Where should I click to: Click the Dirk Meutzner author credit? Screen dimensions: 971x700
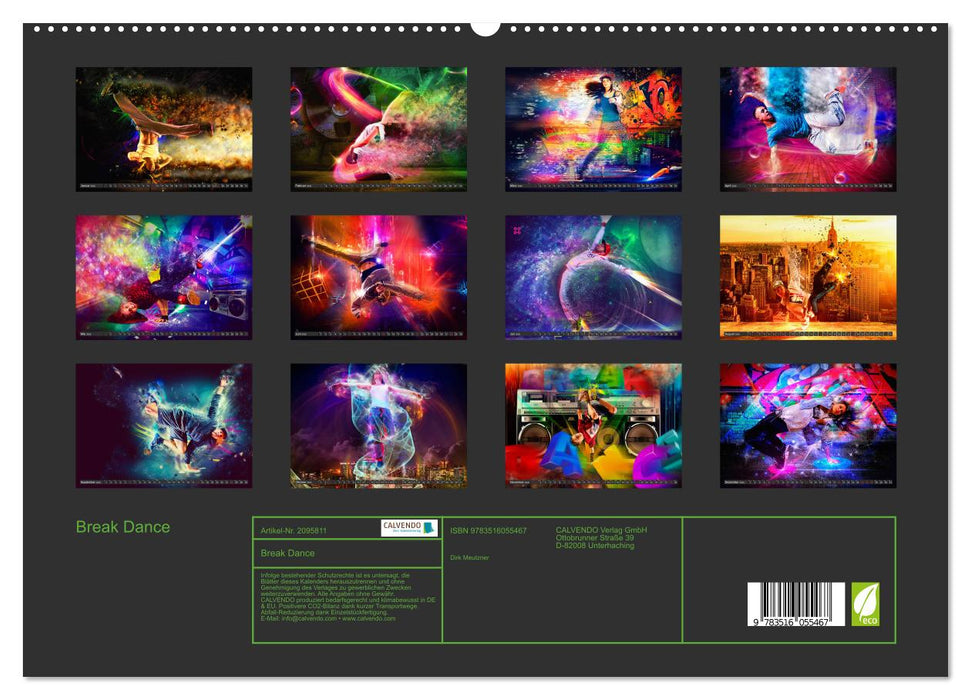470,557
